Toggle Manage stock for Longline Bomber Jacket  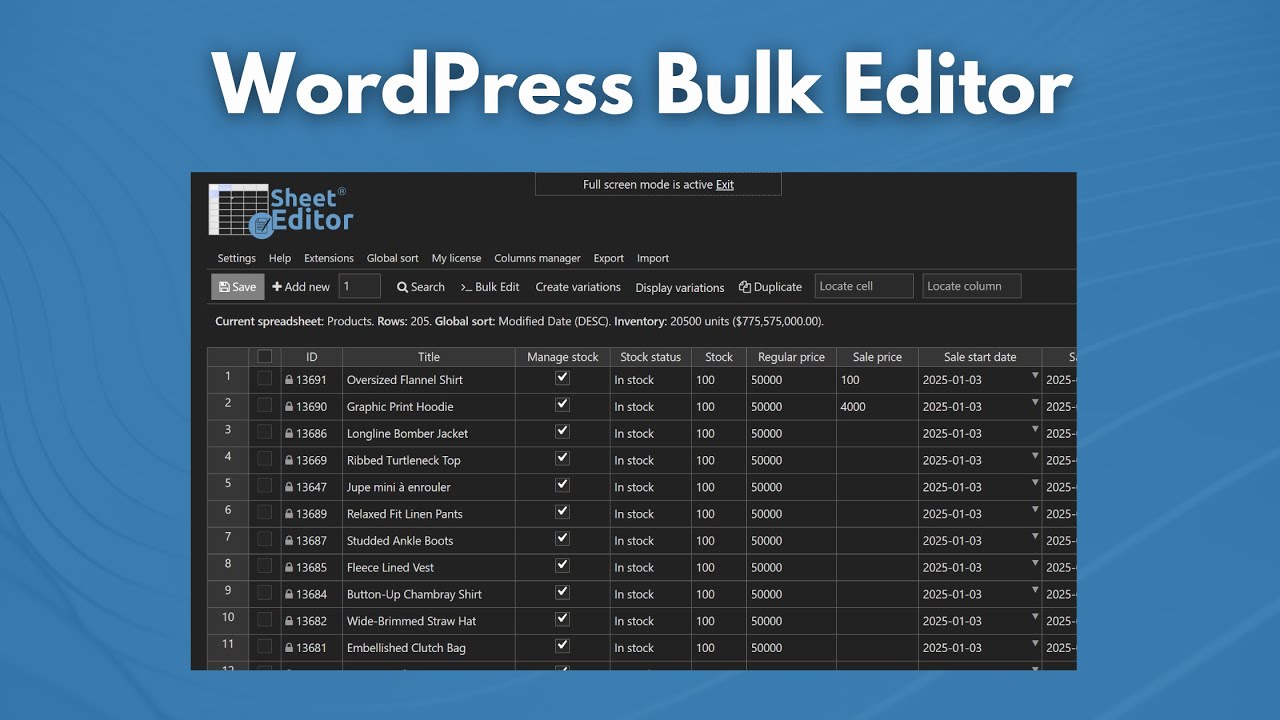[x=562, y=431]
